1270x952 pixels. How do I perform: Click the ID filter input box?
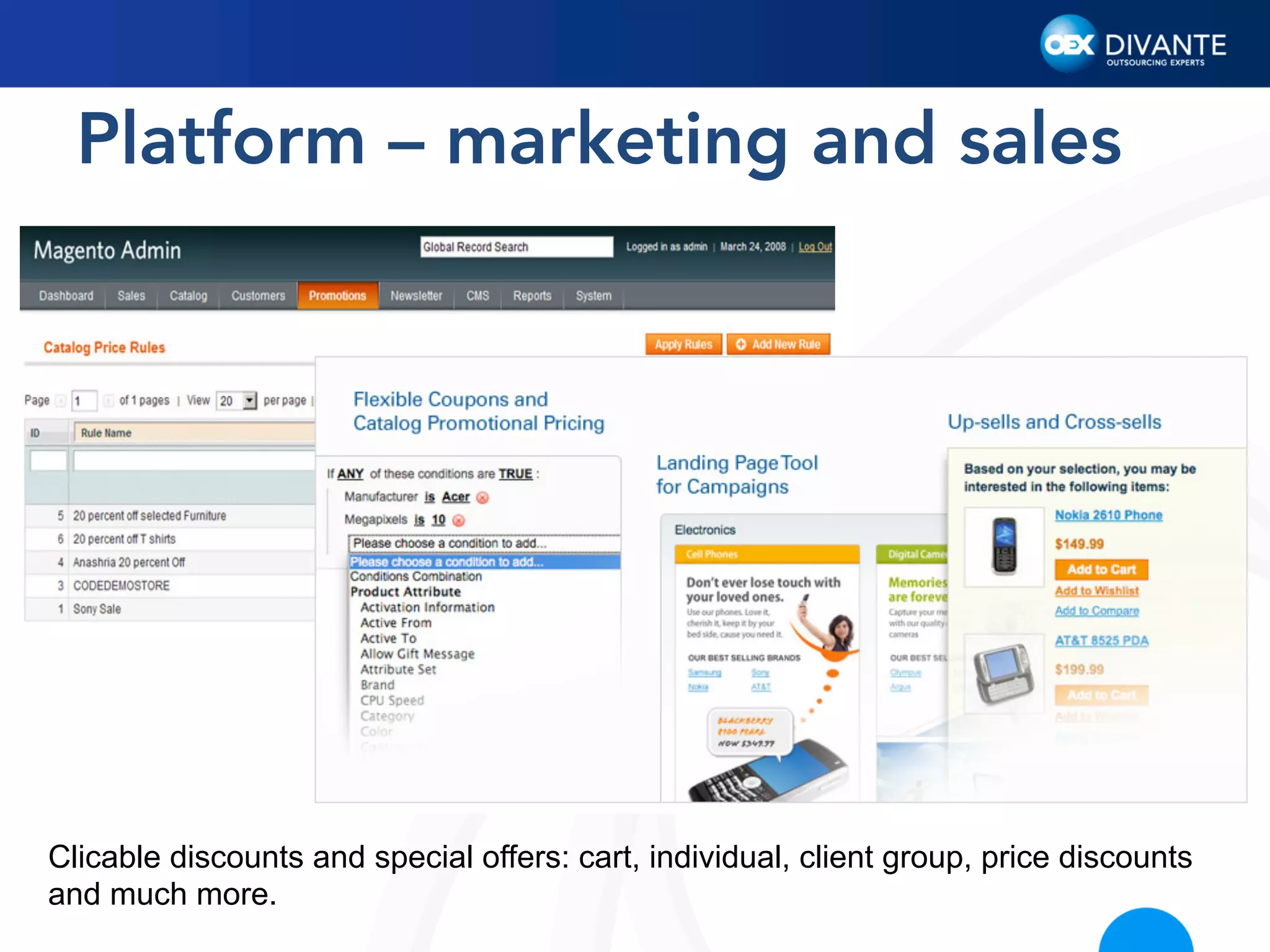coord(48,461)
